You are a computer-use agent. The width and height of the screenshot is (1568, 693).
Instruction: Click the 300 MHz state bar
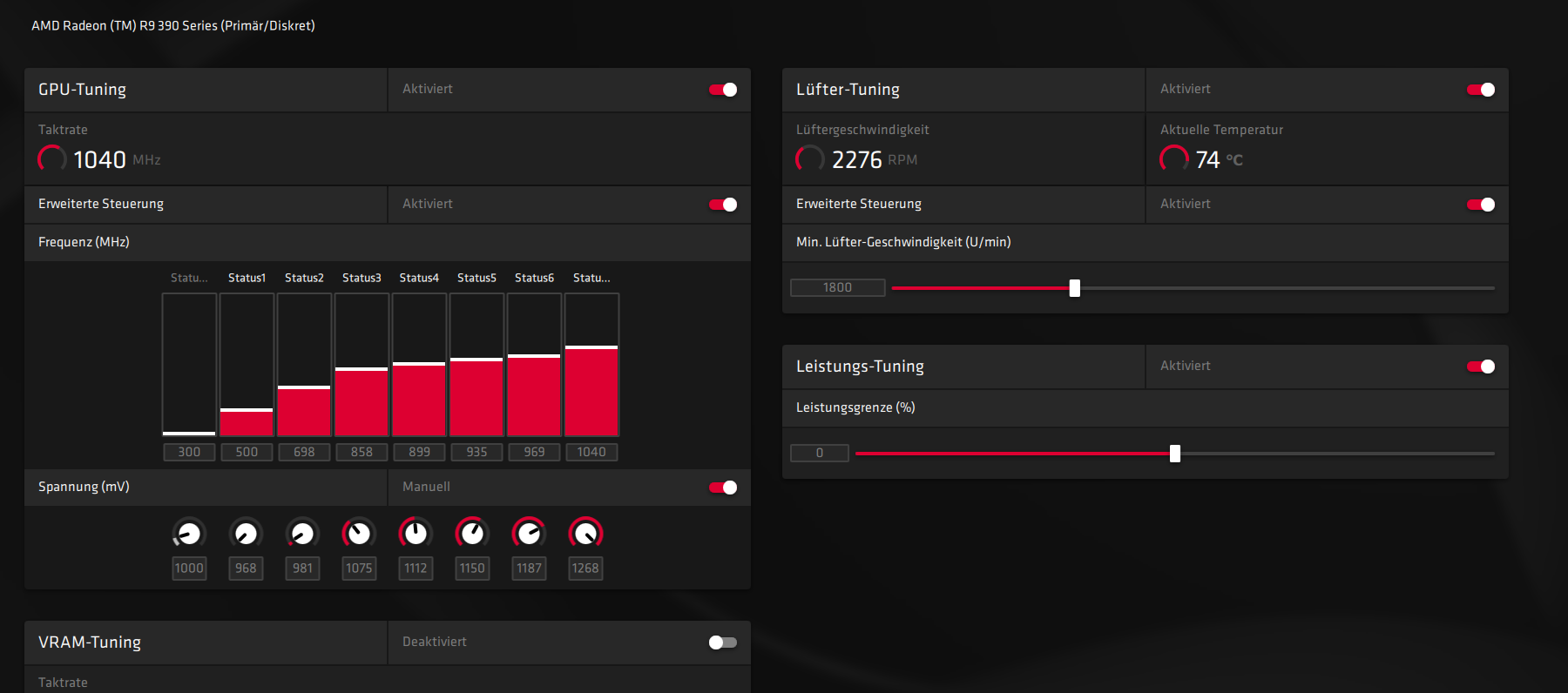[x=189, y=365]
